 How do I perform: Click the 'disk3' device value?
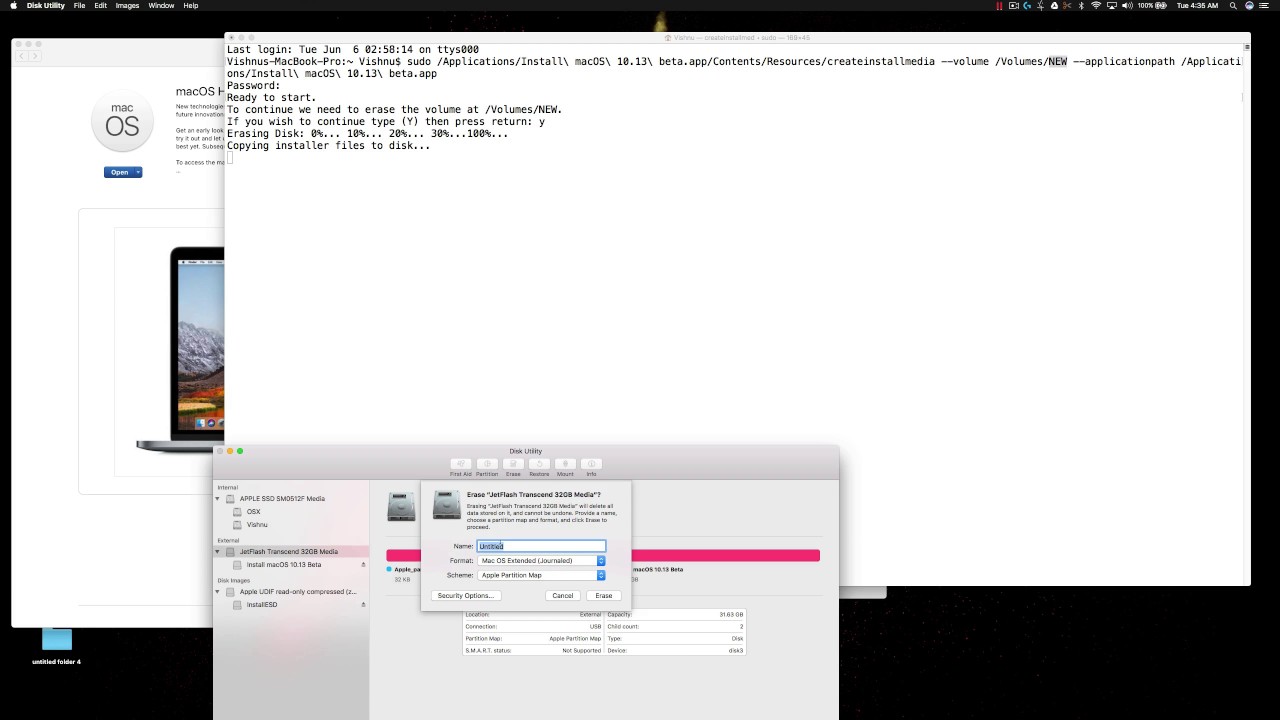[x=735, y=651]
